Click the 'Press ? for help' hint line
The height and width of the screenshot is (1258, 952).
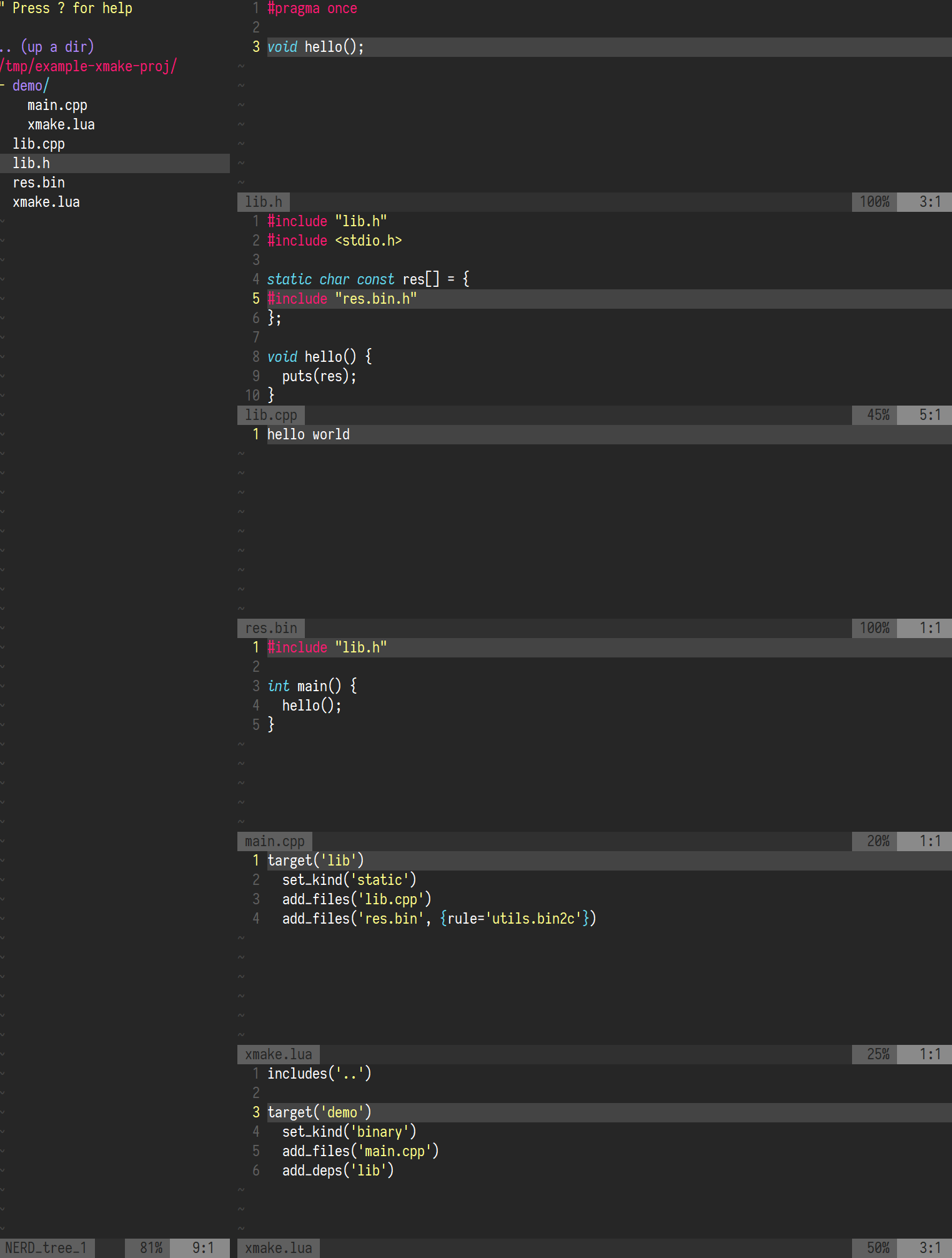click(x=66, y=8)
